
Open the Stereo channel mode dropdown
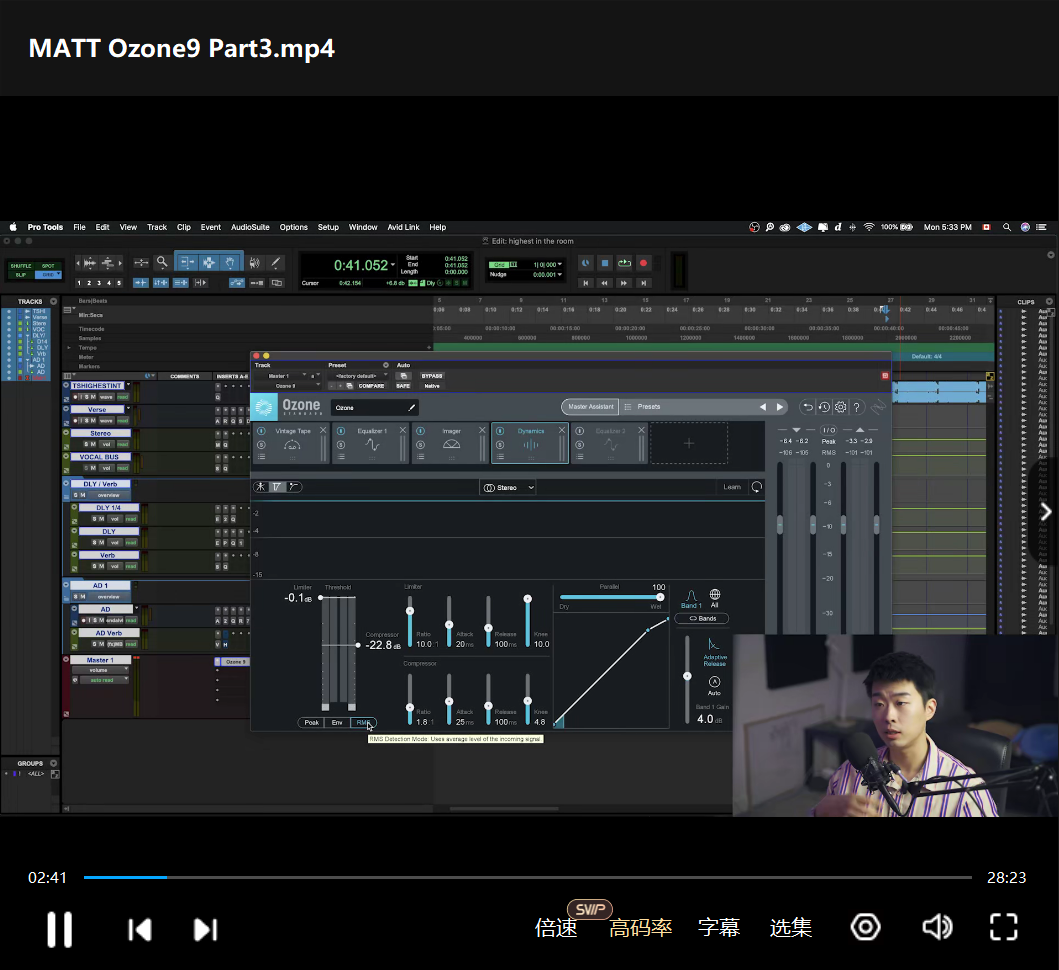click(x=508, y=488)
